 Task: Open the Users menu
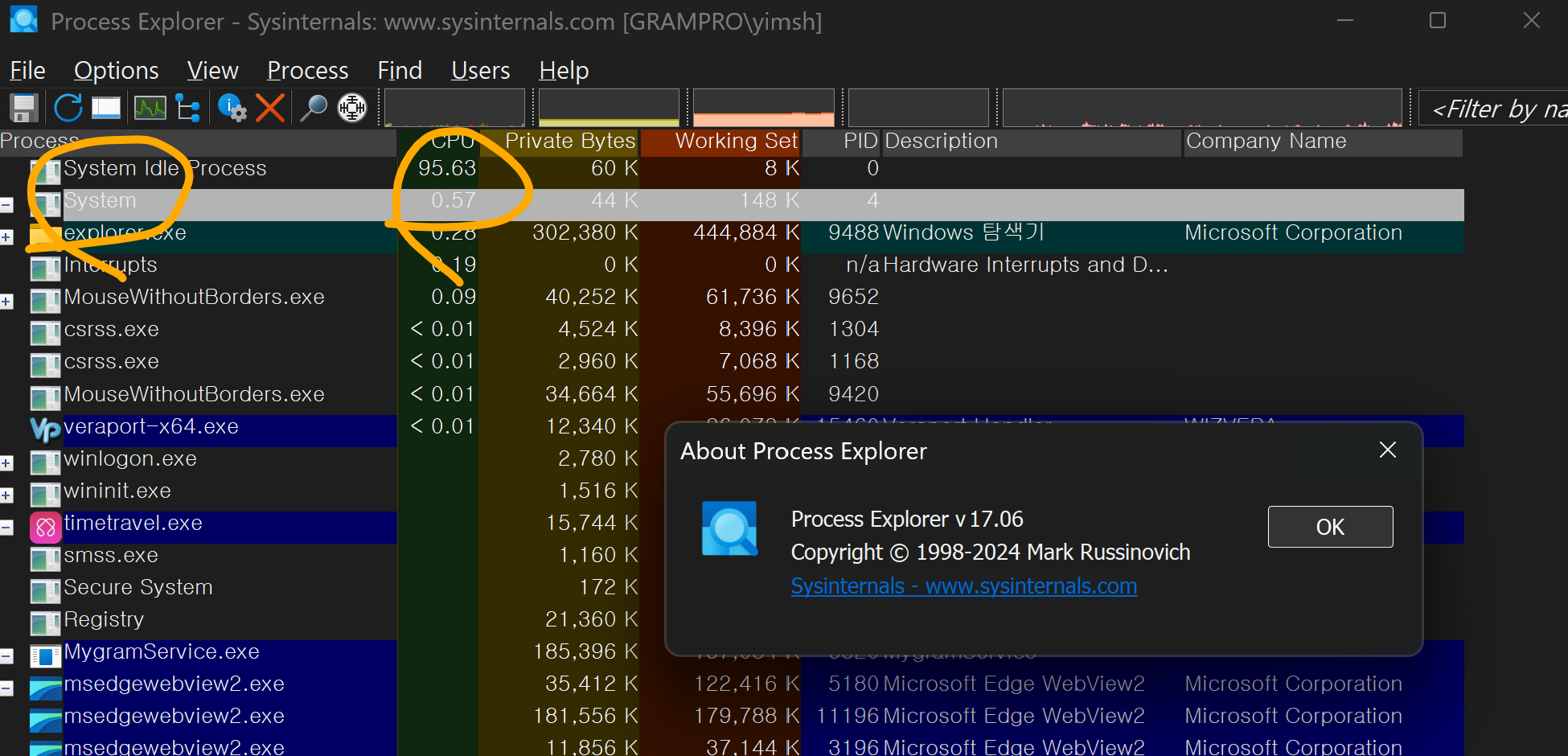tap(481, 71)
